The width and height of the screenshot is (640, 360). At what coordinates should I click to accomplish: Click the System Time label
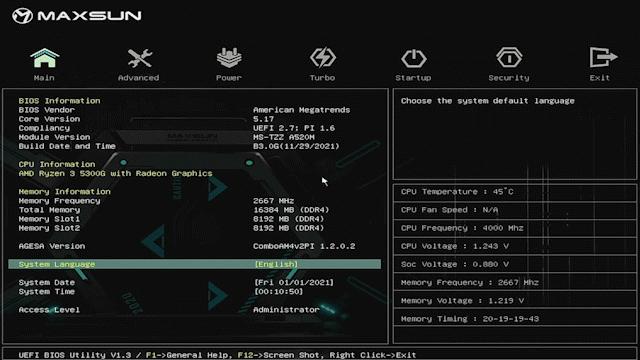(x=47, y=291)
